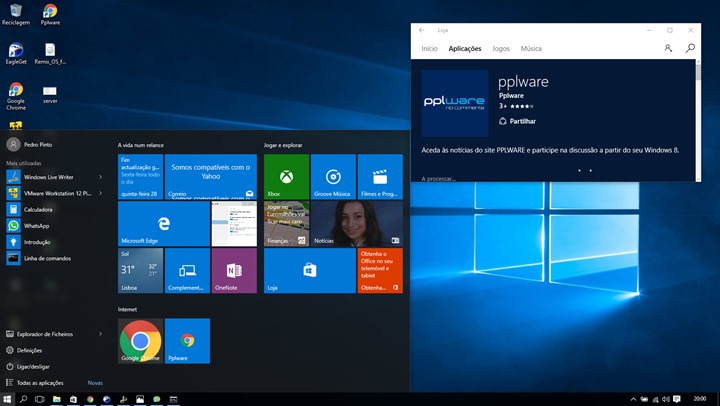Open the OneNote tile

pyautogui.click(x=234, y=270)
